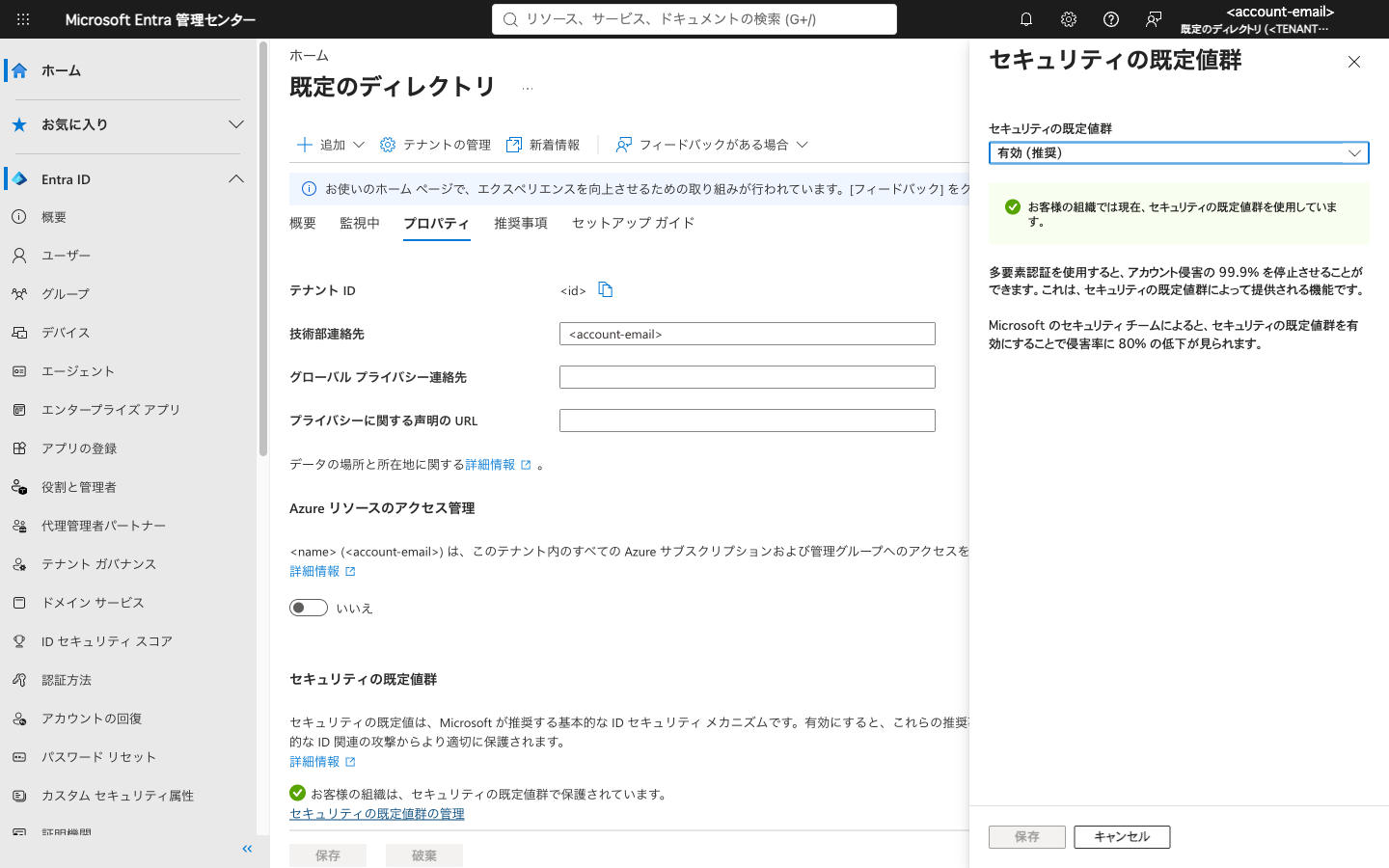1389x868 pixels.
Task: Open ユーザー in the sidebar
Action: [x=128, y=256]
